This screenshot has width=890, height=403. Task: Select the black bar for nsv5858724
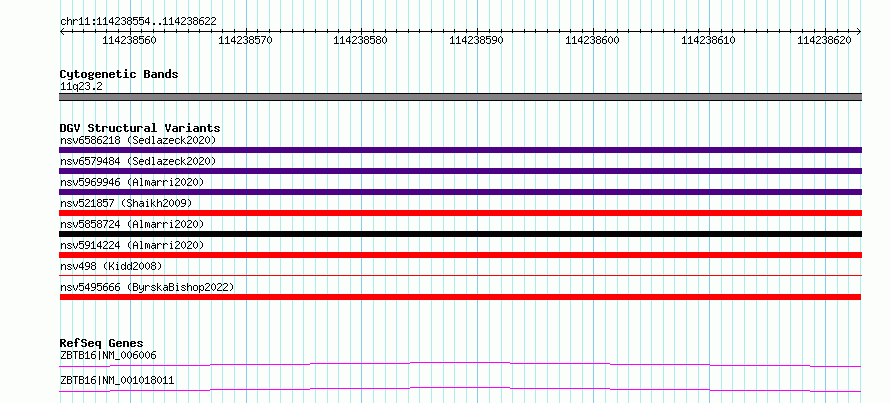460,234
